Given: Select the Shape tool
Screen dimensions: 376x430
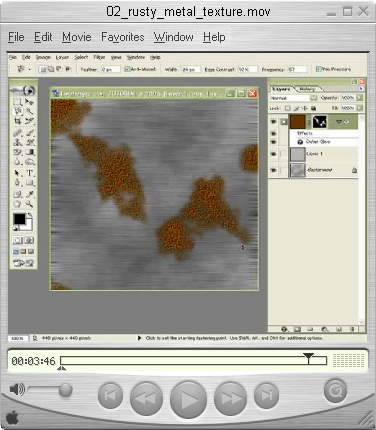Looking at the screenshot, I should 29,183.
